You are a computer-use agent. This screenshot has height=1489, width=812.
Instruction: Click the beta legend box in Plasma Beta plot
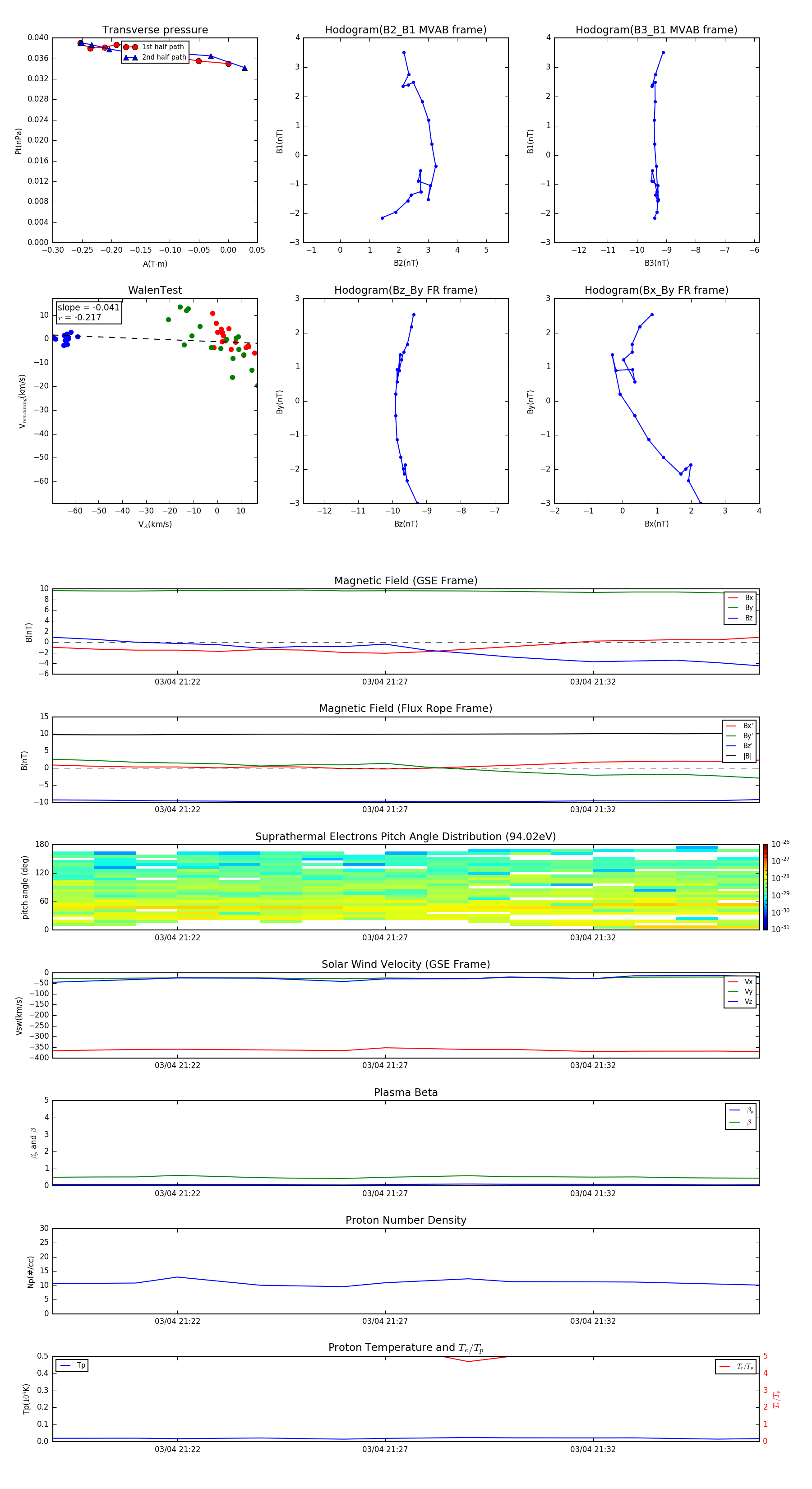coord(741,1116)
